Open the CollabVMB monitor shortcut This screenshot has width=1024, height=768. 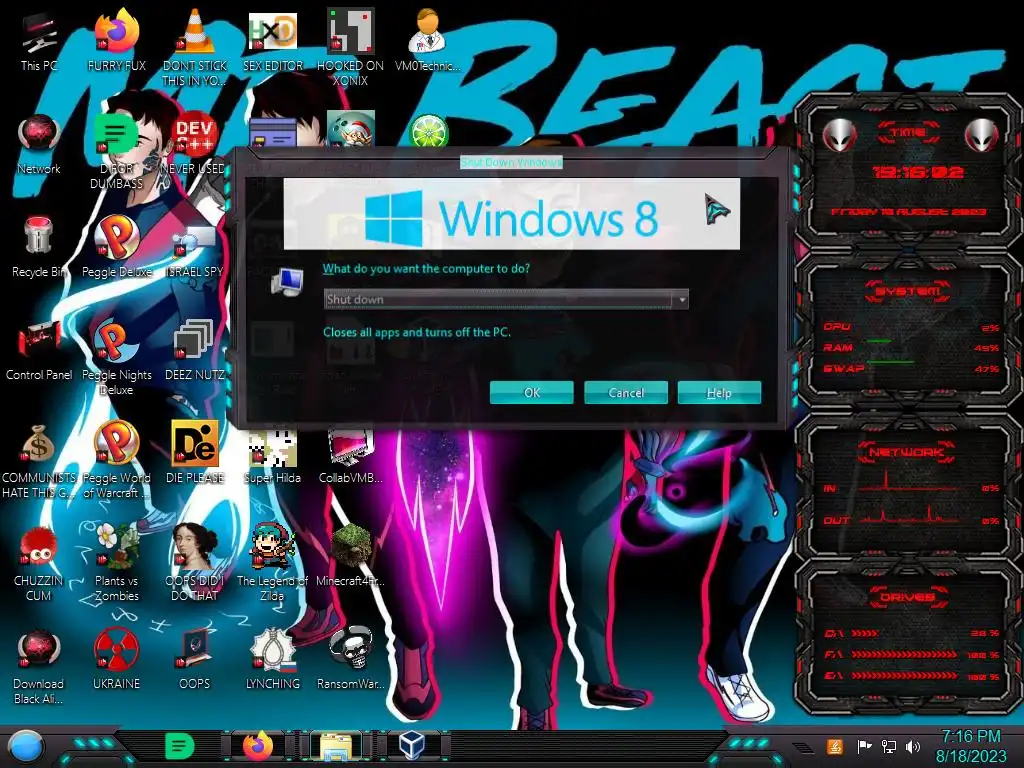350,457
